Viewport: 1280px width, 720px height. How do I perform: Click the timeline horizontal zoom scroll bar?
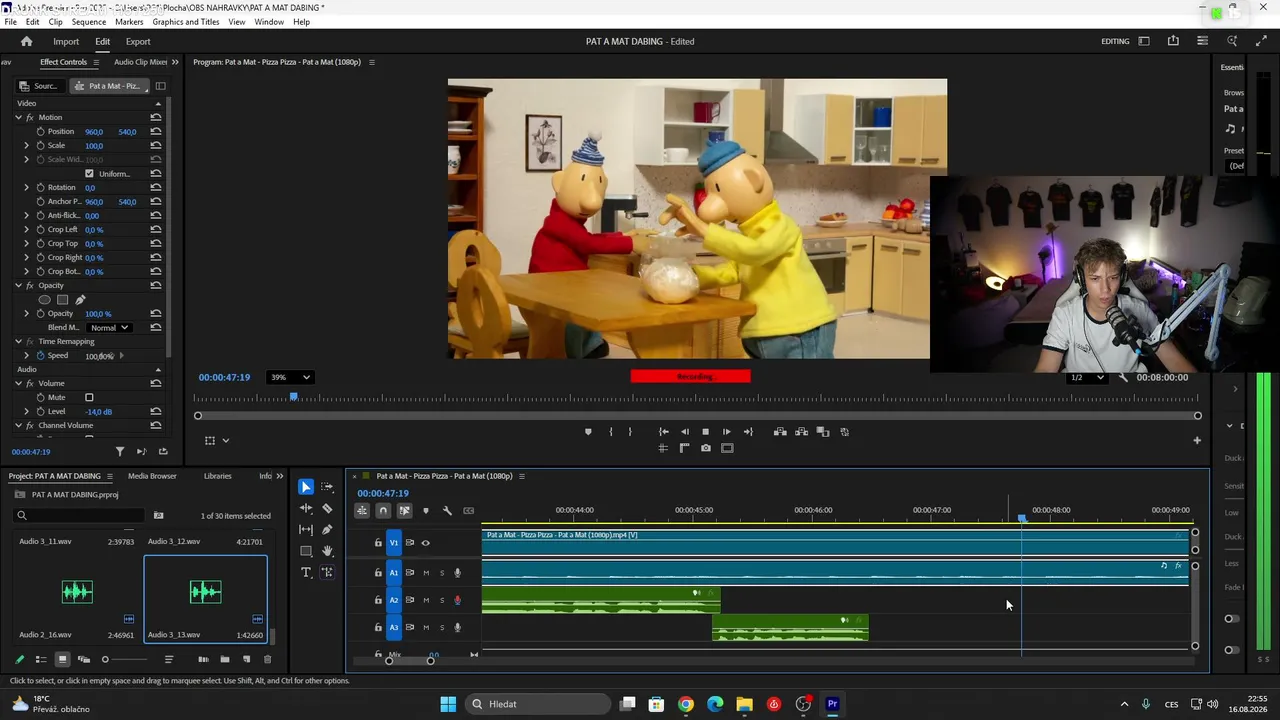(x=410, y=661)
